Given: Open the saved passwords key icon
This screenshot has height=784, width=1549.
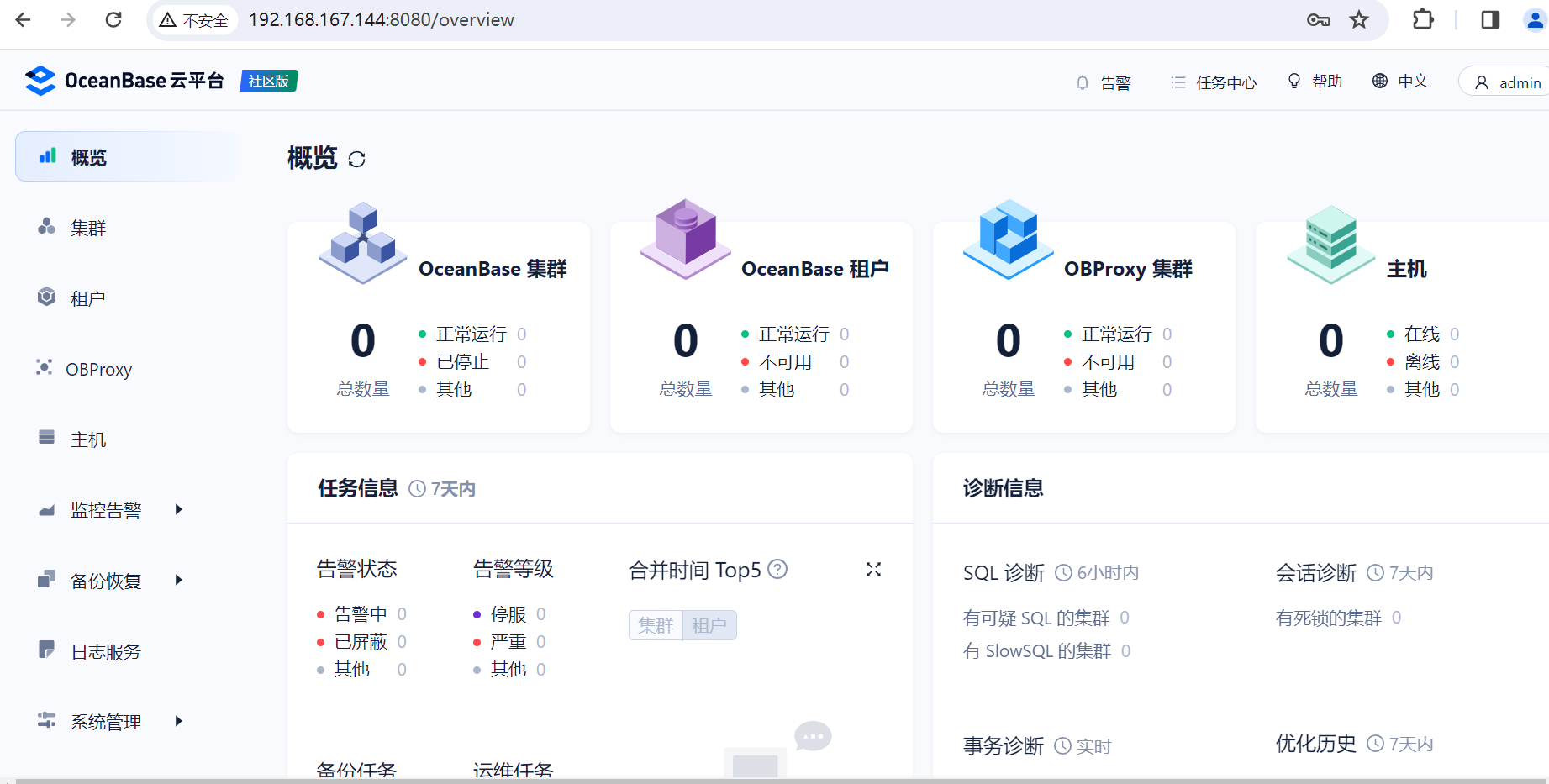Looking at the screenshot, I should (1318, 20).
